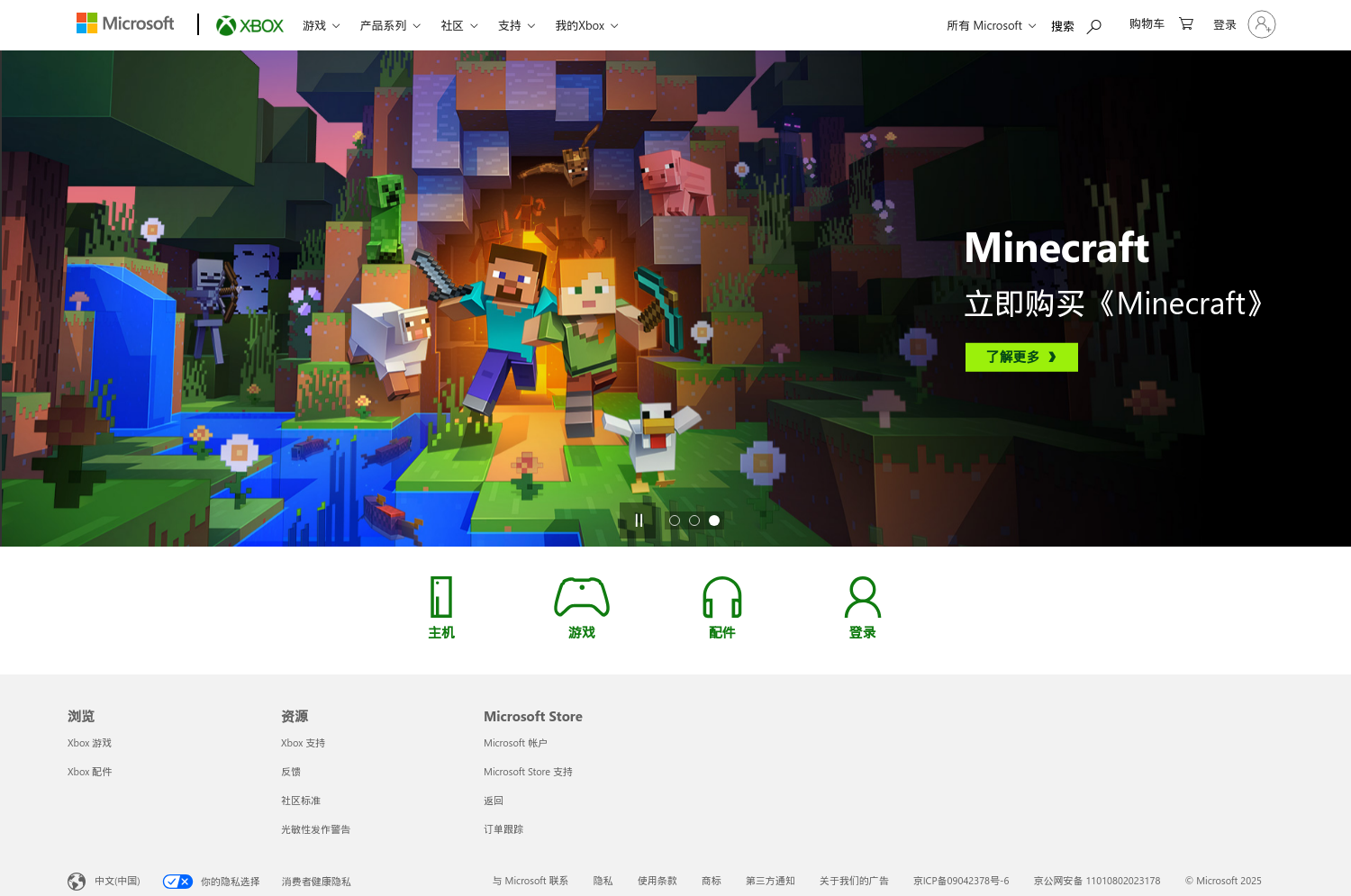Viewport: 1351px width, 896px height.
Task: Click the account avatar icon
Action: [1262, 24]
